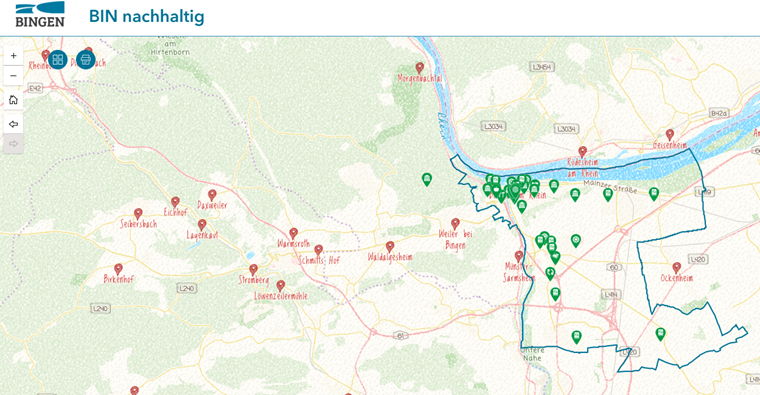Click the green marker nearest Geisenheim
Viewport: 760px width, 395px height.
point(654,194)
